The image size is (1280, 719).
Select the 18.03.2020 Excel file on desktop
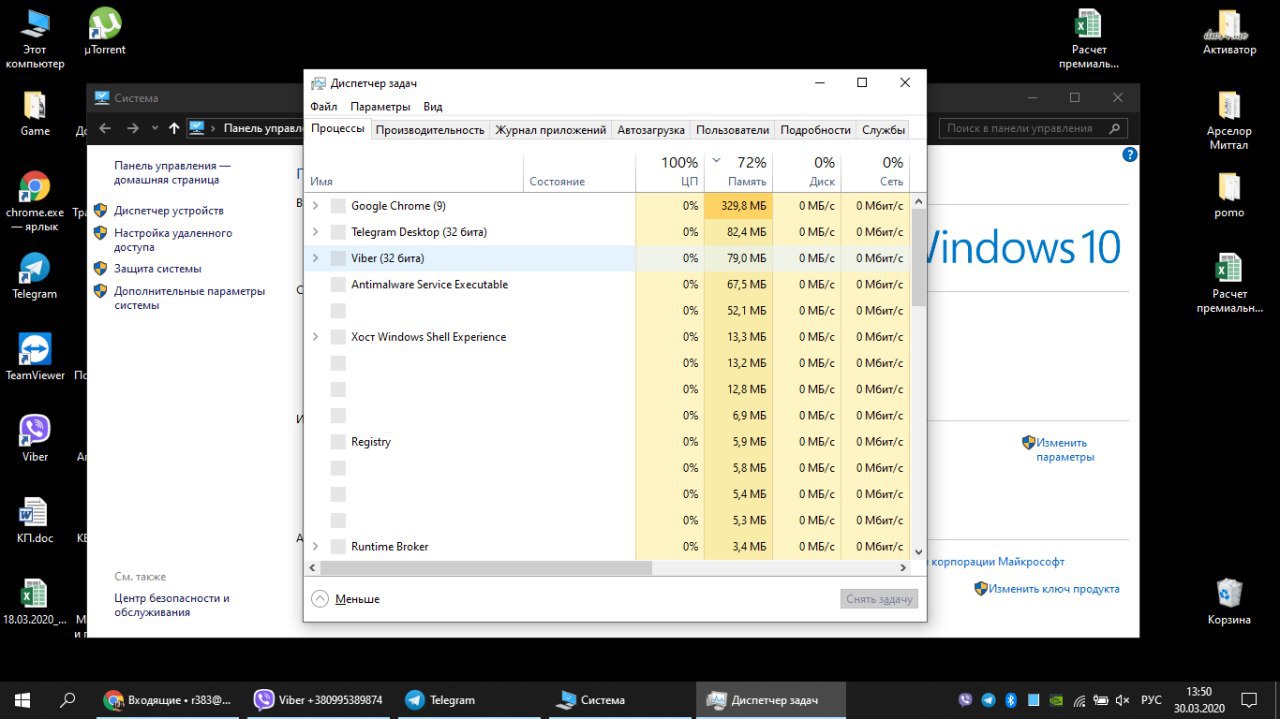point(35,602)
